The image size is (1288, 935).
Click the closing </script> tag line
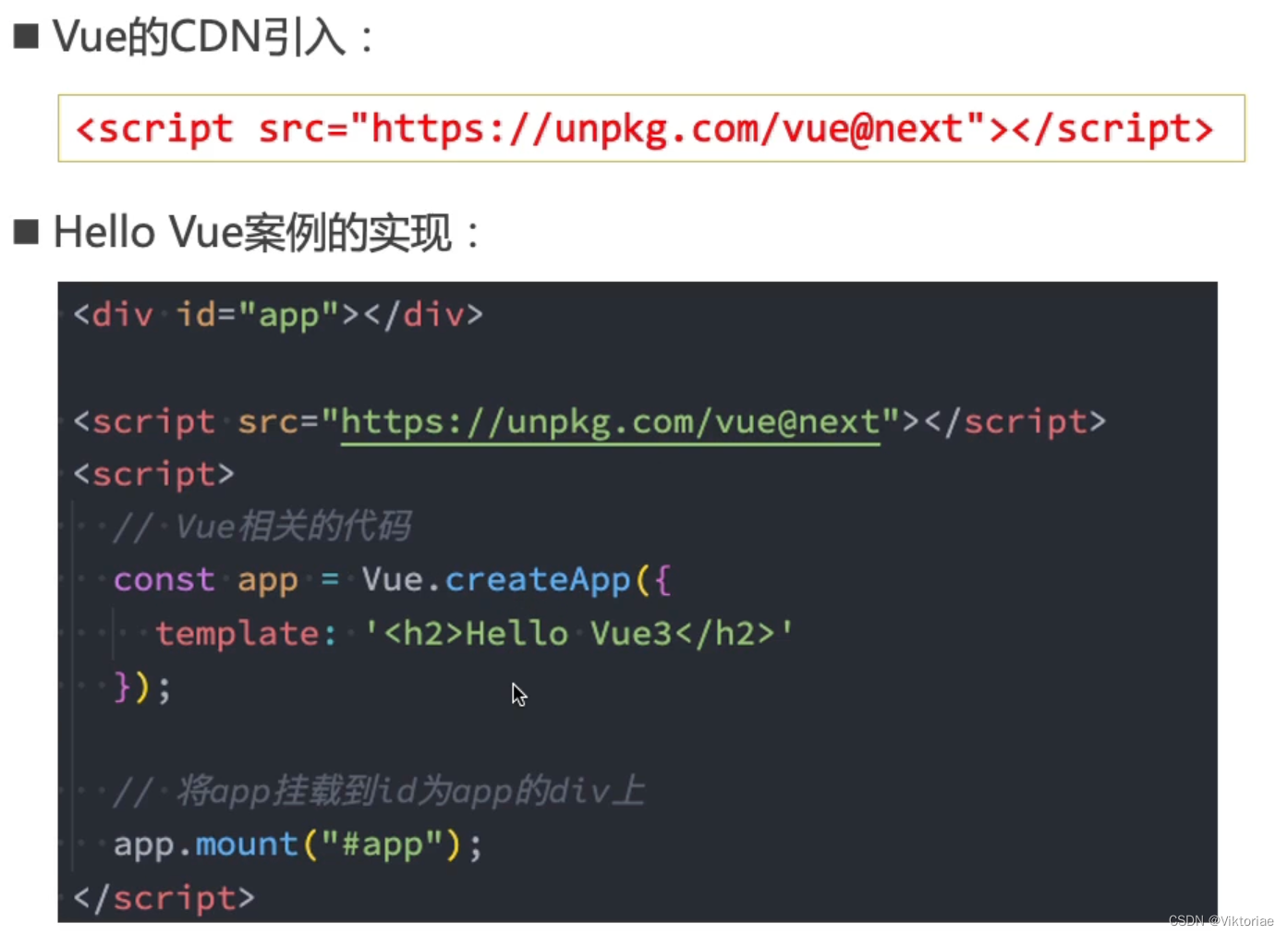pos(164,898)
